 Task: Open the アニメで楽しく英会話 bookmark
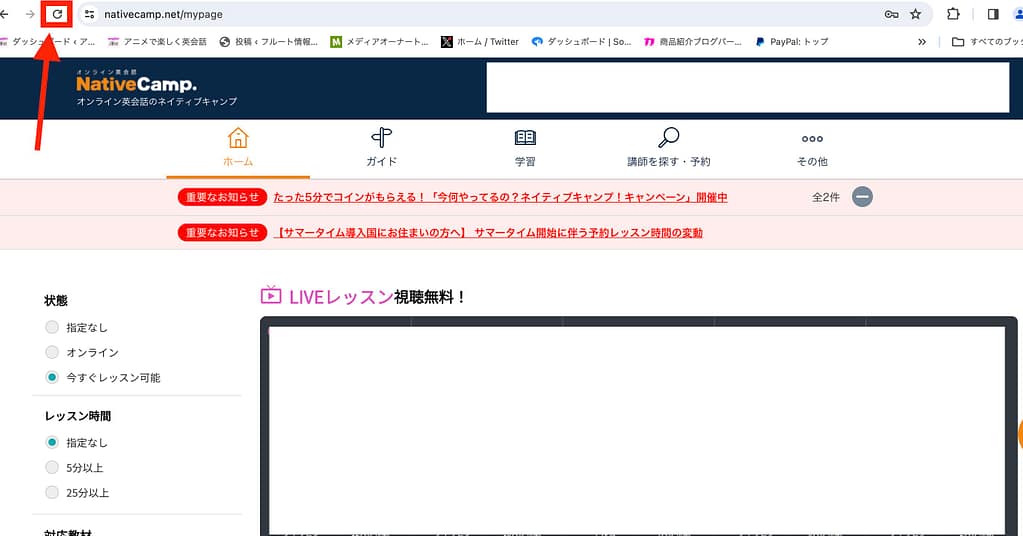click(157, 42)
